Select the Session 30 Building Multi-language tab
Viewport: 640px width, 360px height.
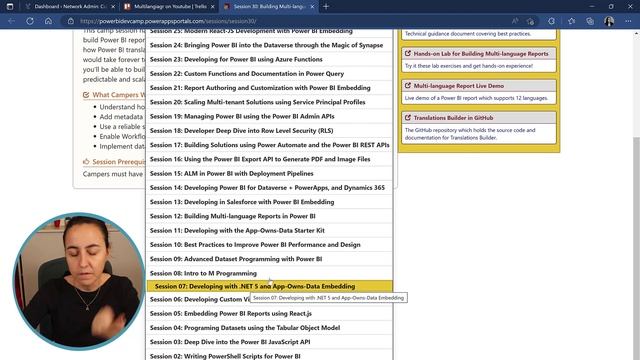(269, 7)
